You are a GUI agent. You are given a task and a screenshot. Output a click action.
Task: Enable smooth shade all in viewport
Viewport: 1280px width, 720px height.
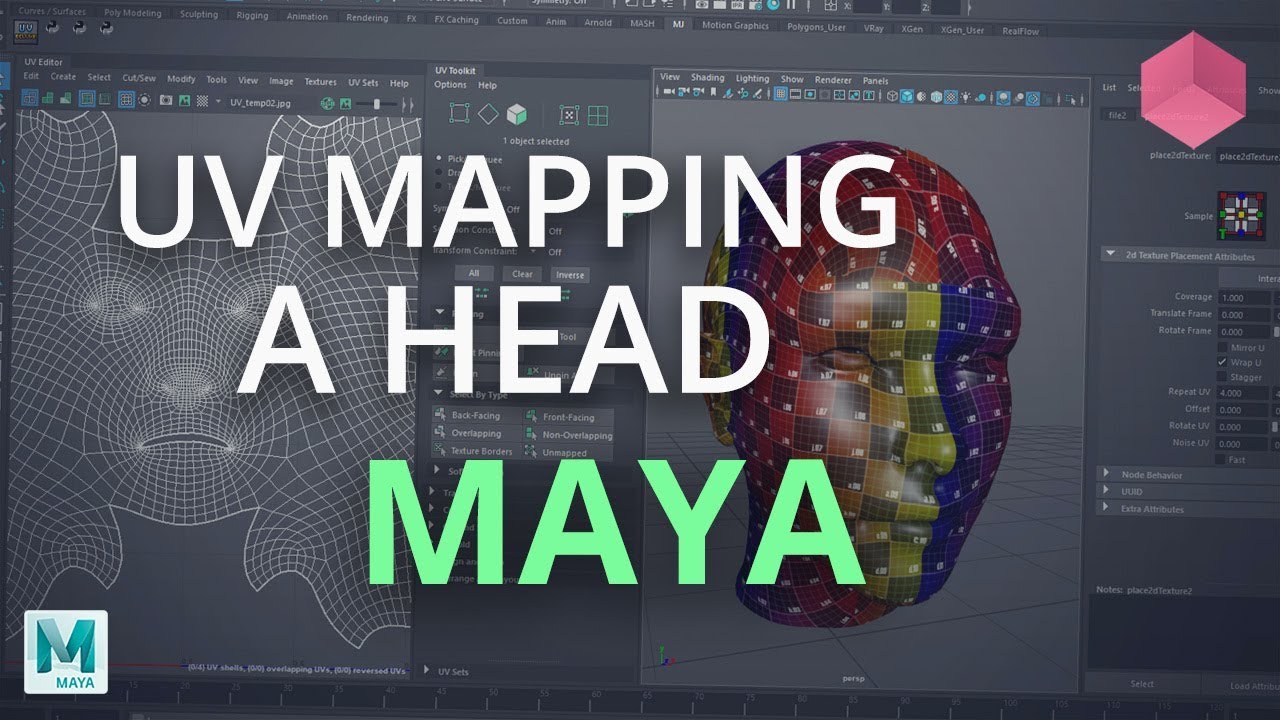pos(907,97)
